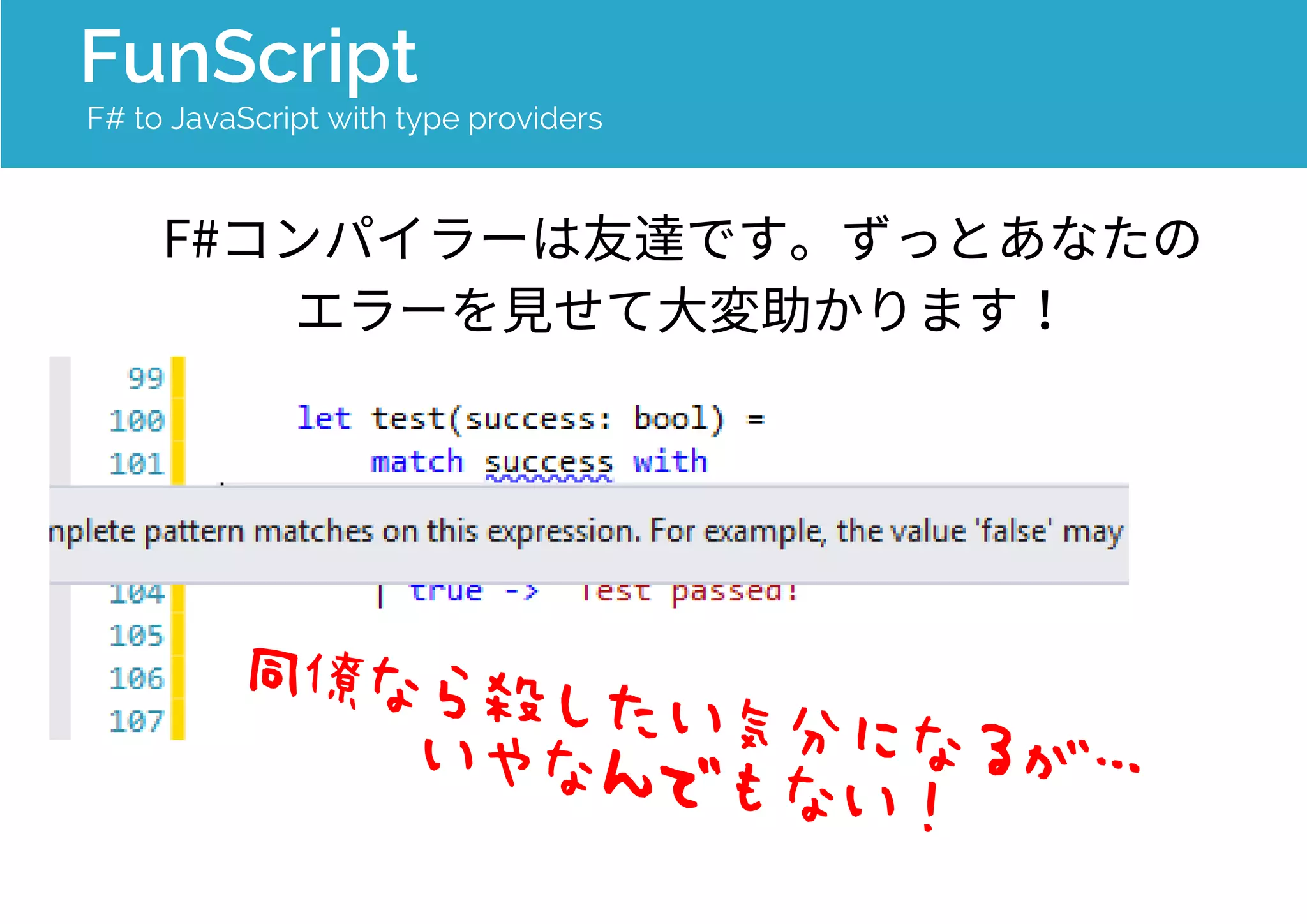This screenshot has height=924, width=1307.
Task: Click the heading line starting 'エラーを見せて'
Action: tap(676, 310)
